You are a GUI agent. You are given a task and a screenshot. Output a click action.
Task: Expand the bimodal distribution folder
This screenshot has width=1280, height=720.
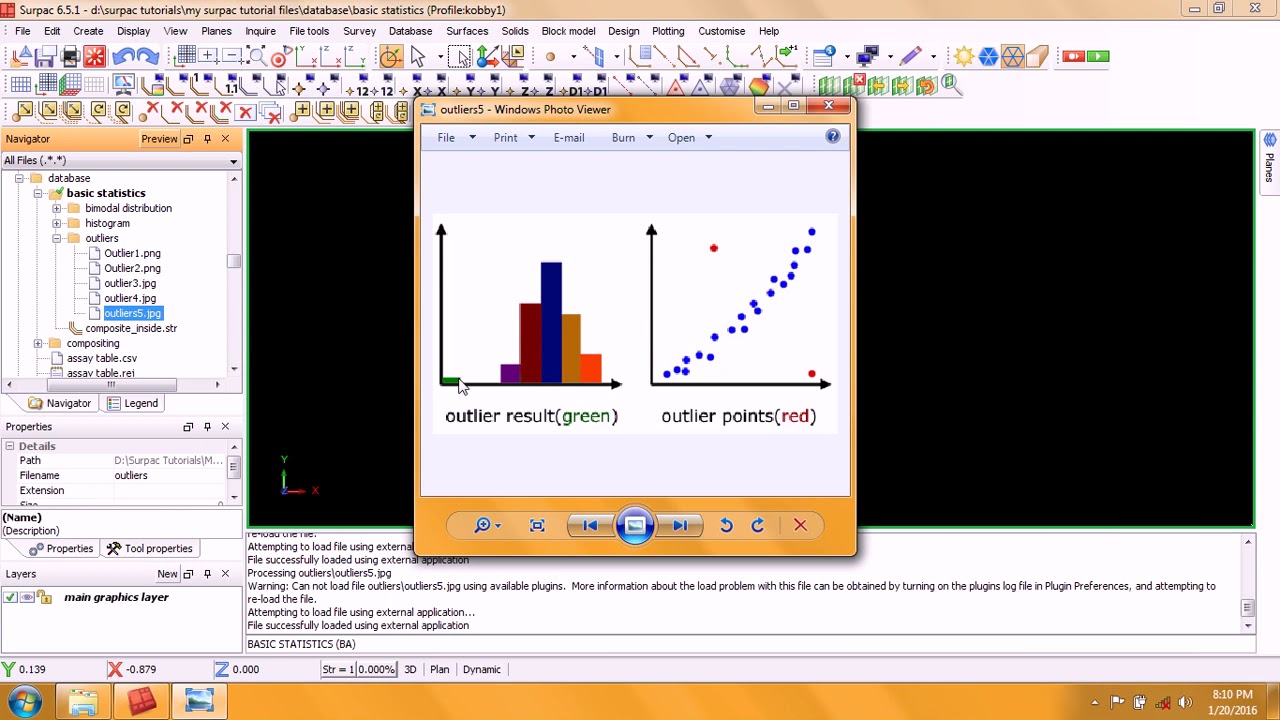[57, 208]
